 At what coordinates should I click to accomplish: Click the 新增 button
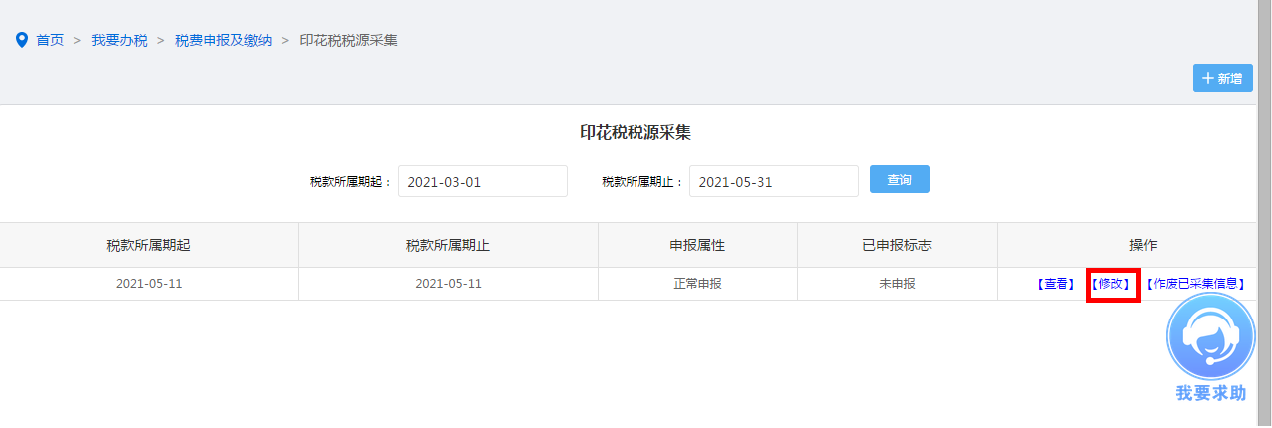point(1222,78)
